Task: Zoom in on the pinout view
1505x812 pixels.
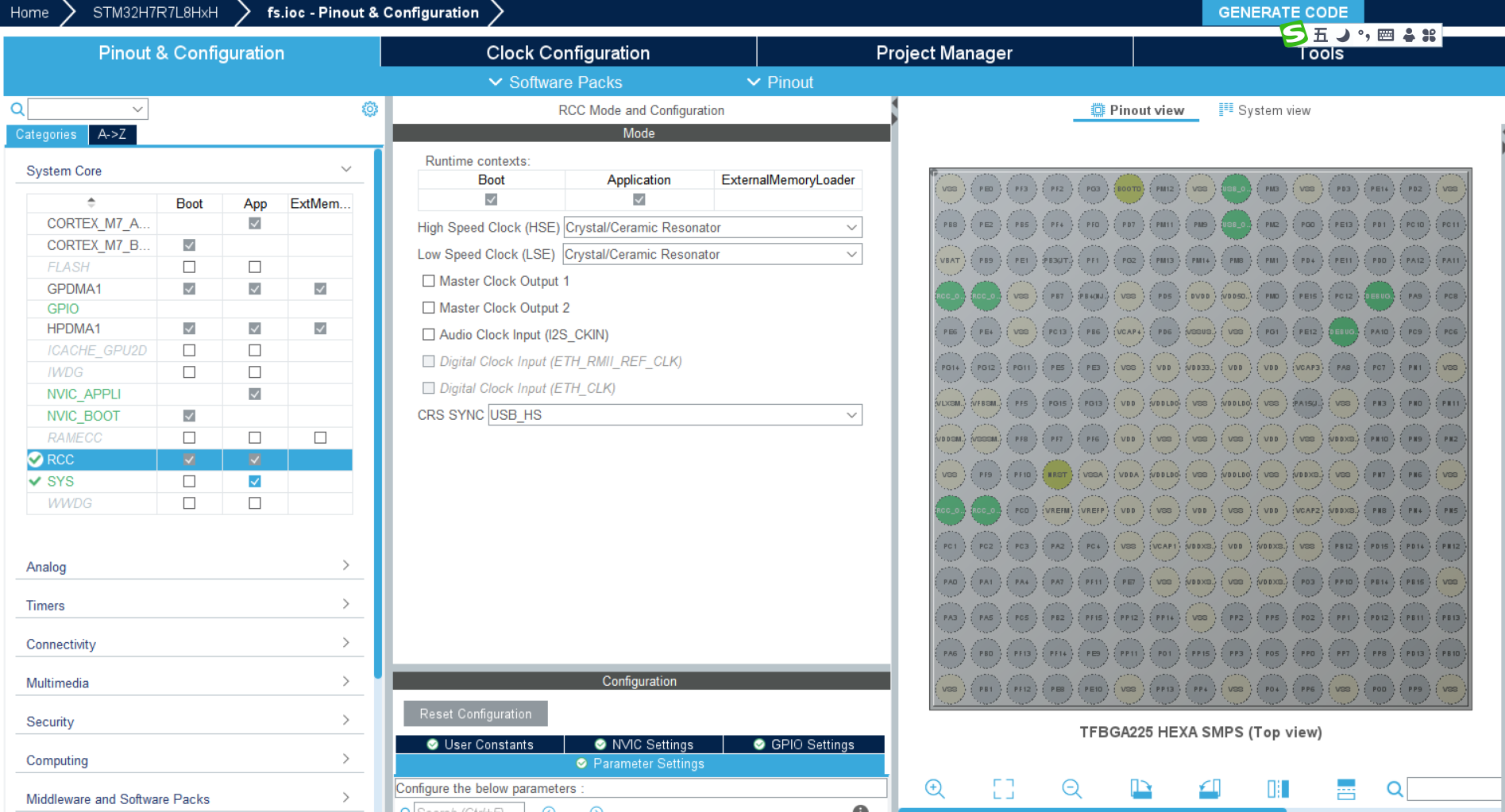Action: tap(935, 788)
